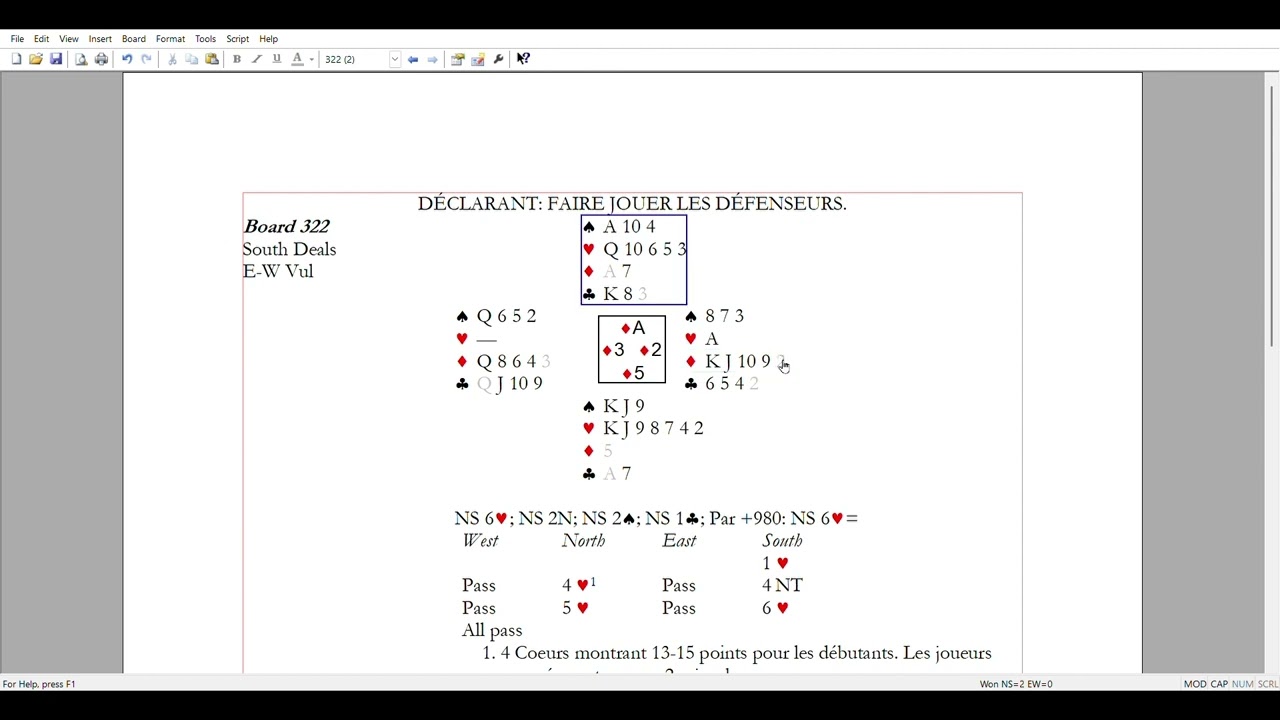Screen dimensions: 1280x720
Task: Click South's 4 NT bid
Action: coord(782,585)
